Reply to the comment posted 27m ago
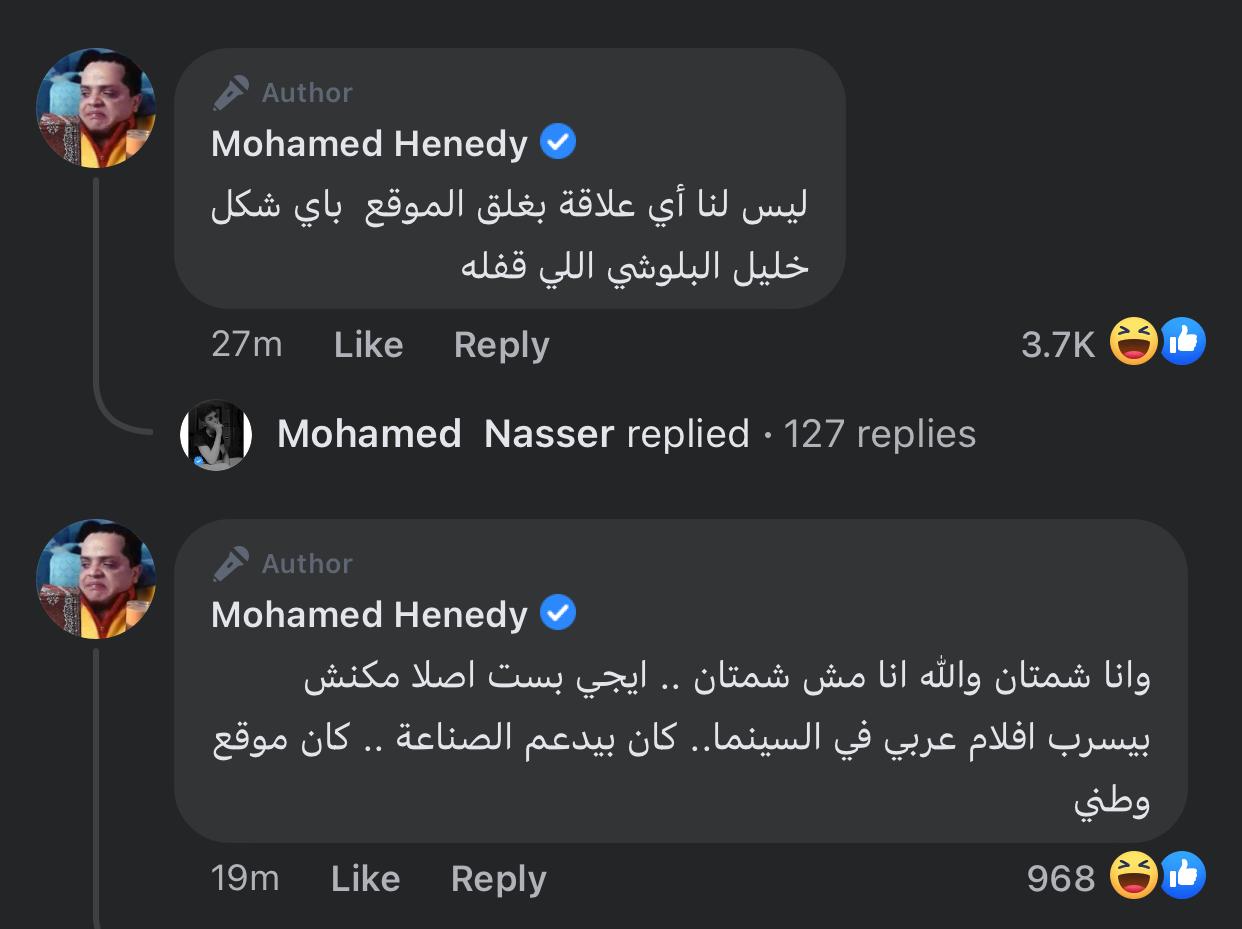1242x929 pixels. pyautogui.click(x=501, y=345)
